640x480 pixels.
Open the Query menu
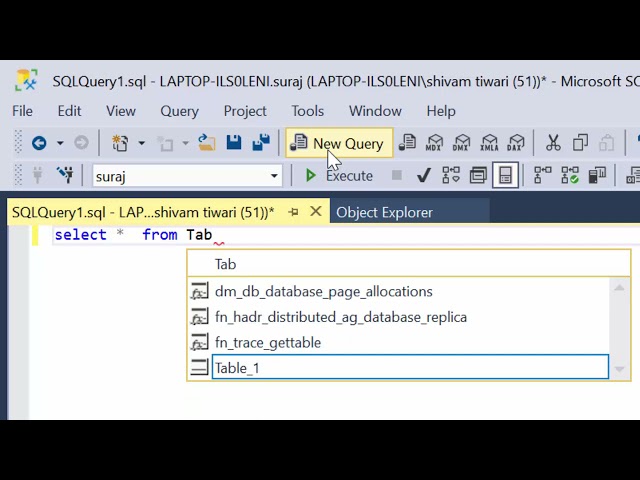coord(180,111)
